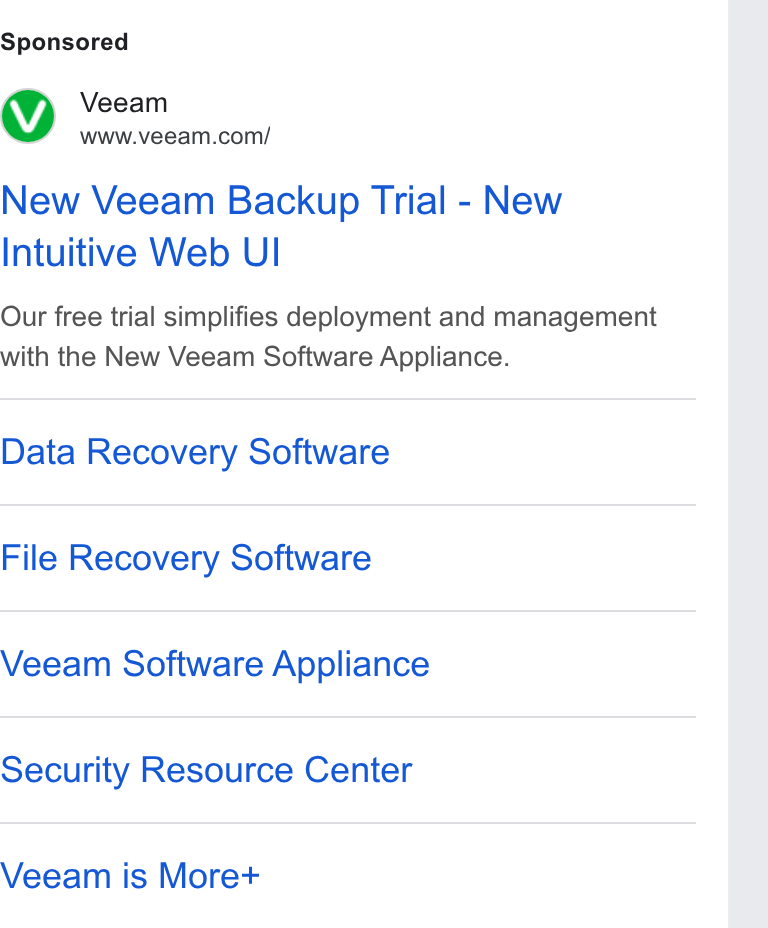This screenshot has width=768, height=928.
Task: Select the Veeam advertiser name
Action: [124, 103]
